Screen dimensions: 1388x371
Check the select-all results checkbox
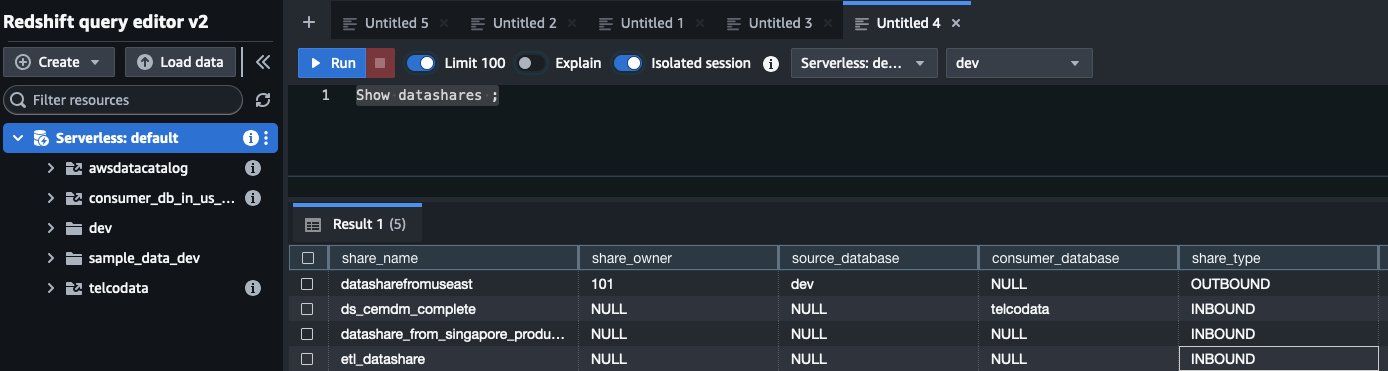308,258
